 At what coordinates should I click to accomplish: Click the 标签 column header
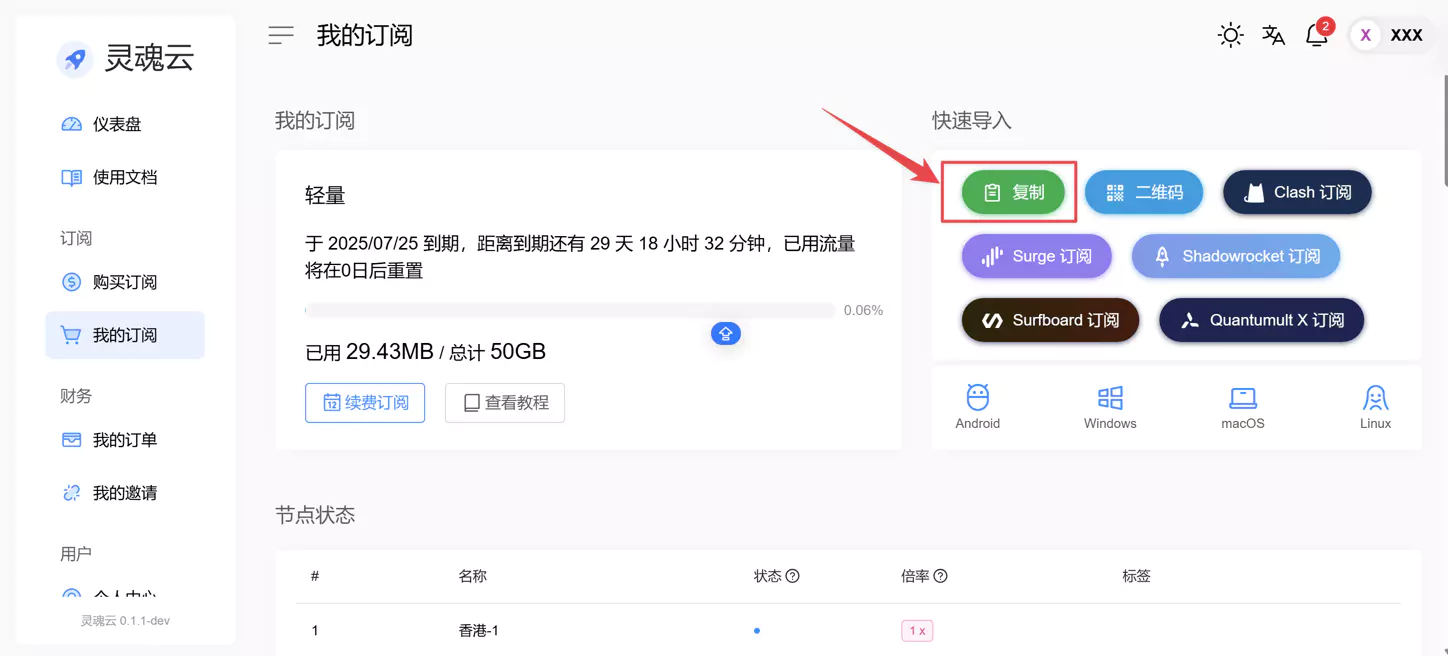coord(1137,576)
